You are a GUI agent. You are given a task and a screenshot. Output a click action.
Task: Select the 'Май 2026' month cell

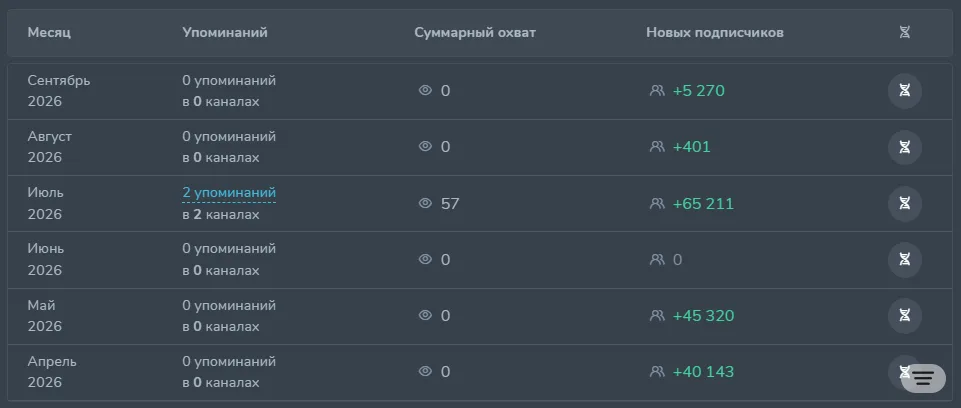45,315
